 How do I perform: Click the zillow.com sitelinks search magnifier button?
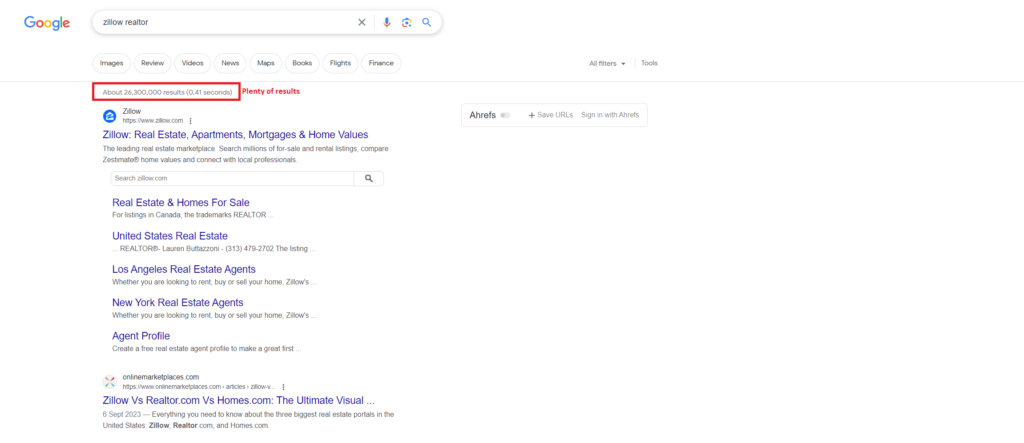368,178
